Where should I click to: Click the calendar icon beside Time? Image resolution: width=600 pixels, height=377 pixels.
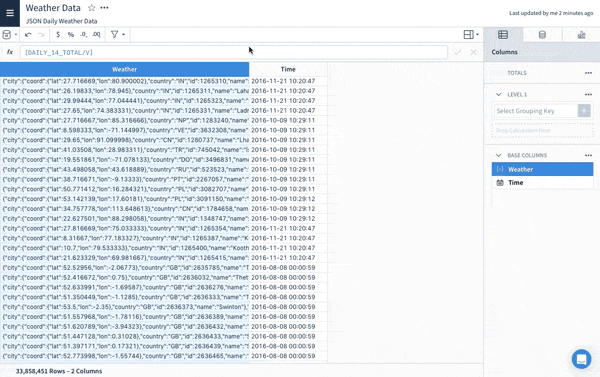click(x=500, y=183)
